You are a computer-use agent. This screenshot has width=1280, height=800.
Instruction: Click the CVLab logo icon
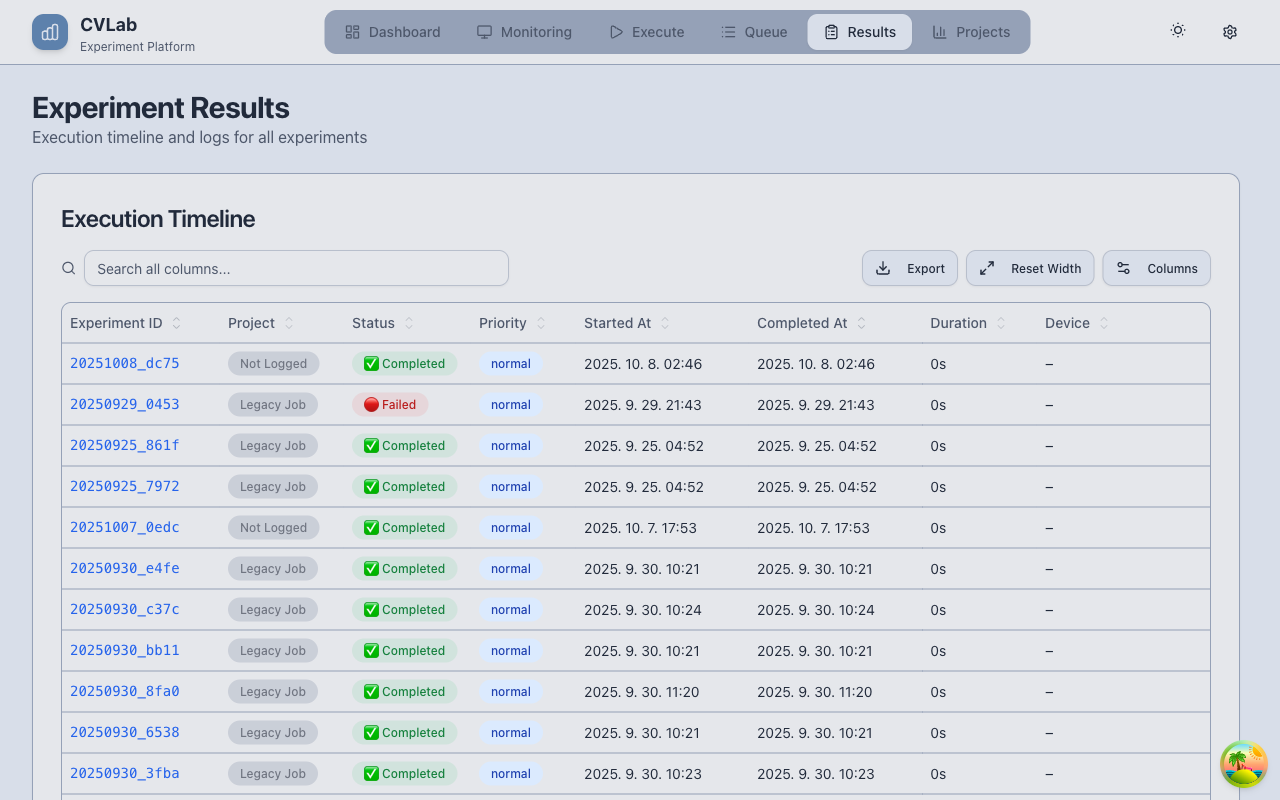click(x=50, y=32)
